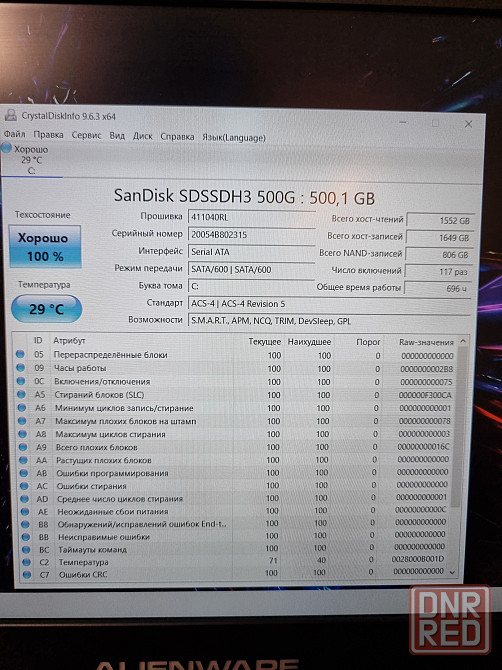The height and width of the screenshot is (670, 502).
Task: Click status dot for attribute C7 Ошибки CRC
Action: [x=27, y=575]
